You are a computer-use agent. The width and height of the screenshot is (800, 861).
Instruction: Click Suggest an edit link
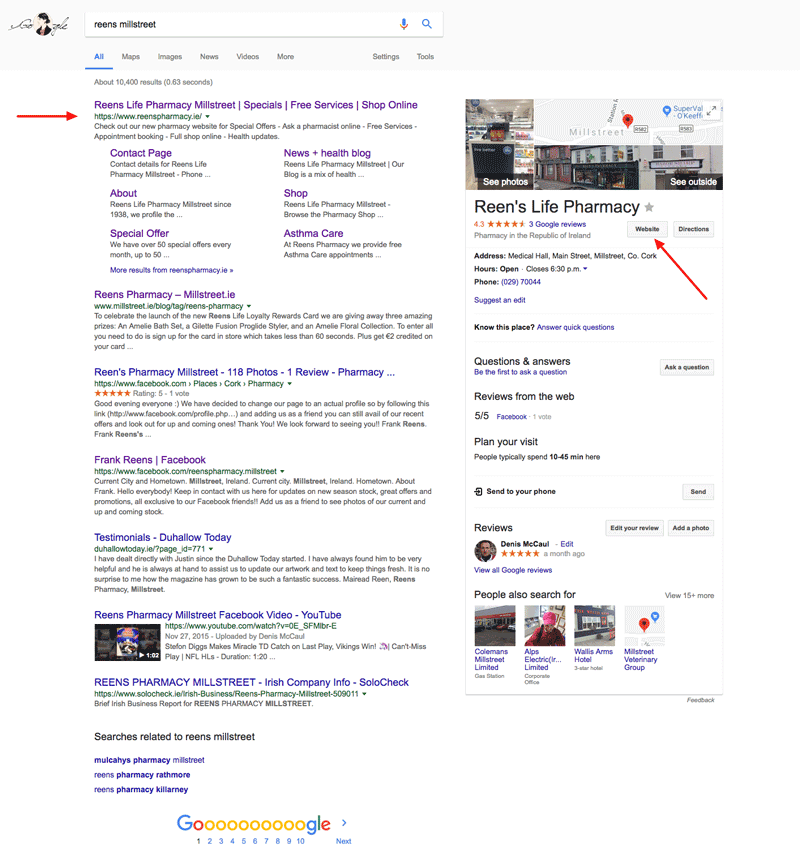[x=500, y=300]
